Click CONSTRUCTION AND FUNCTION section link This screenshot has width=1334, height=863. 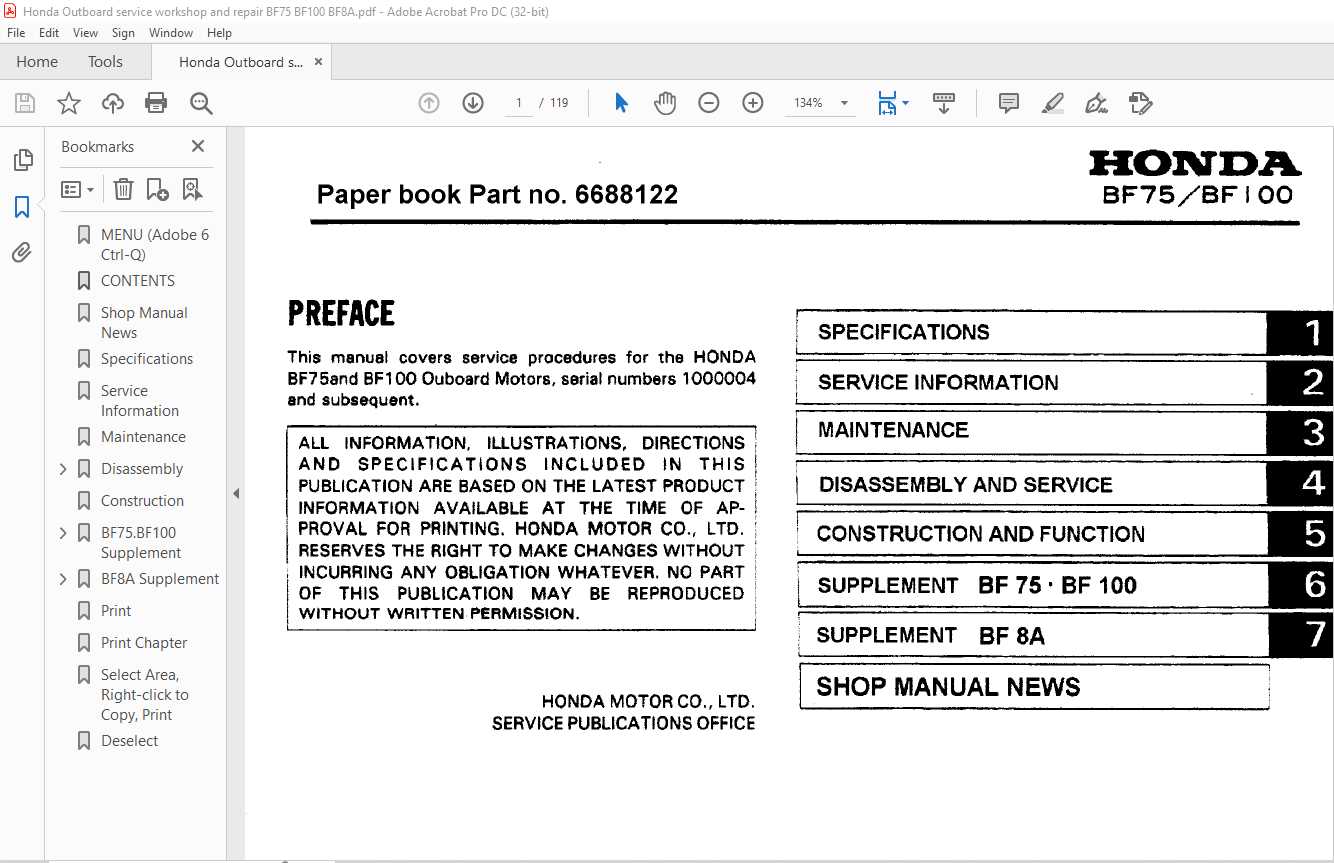pos(1064,533)
